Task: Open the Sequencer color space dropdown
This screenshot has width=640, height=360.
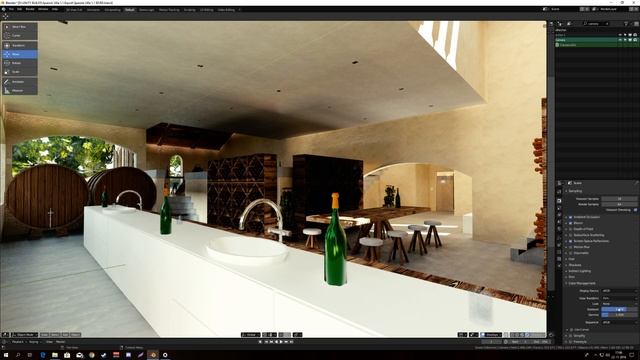Action: tap(619, 322)
